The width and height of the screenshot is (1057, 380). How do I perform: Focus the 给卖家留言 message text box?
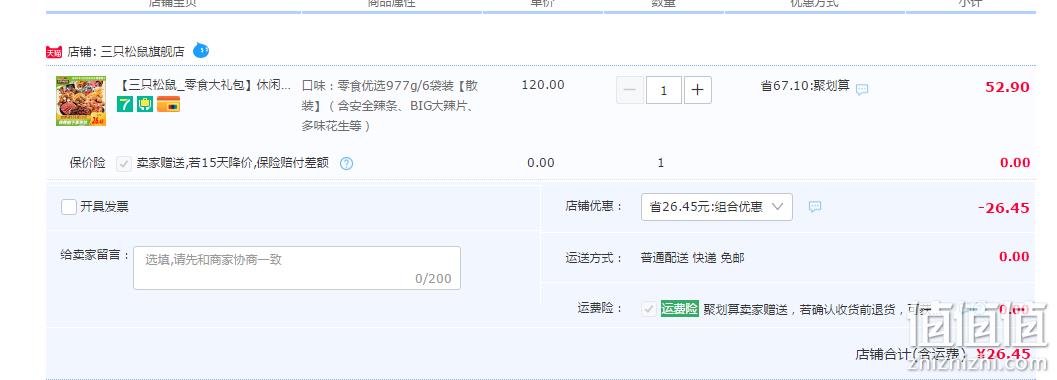(x=297, y=268)
